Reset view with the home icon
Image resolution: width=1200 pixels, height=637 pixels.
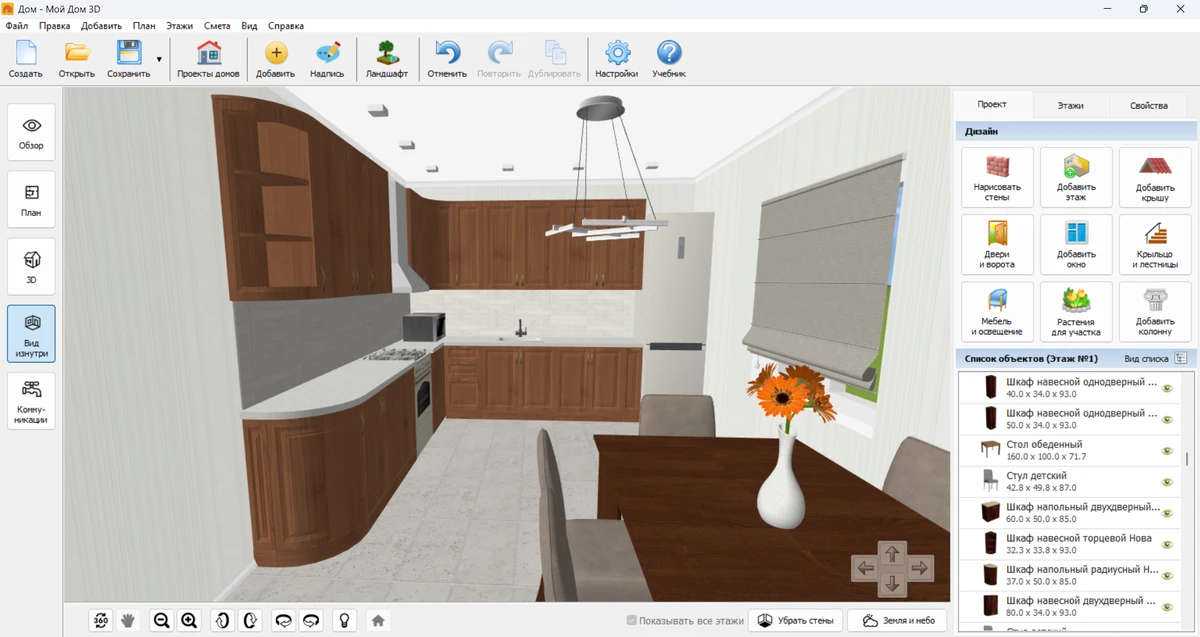pyautogui.click(x=378, y=620)
